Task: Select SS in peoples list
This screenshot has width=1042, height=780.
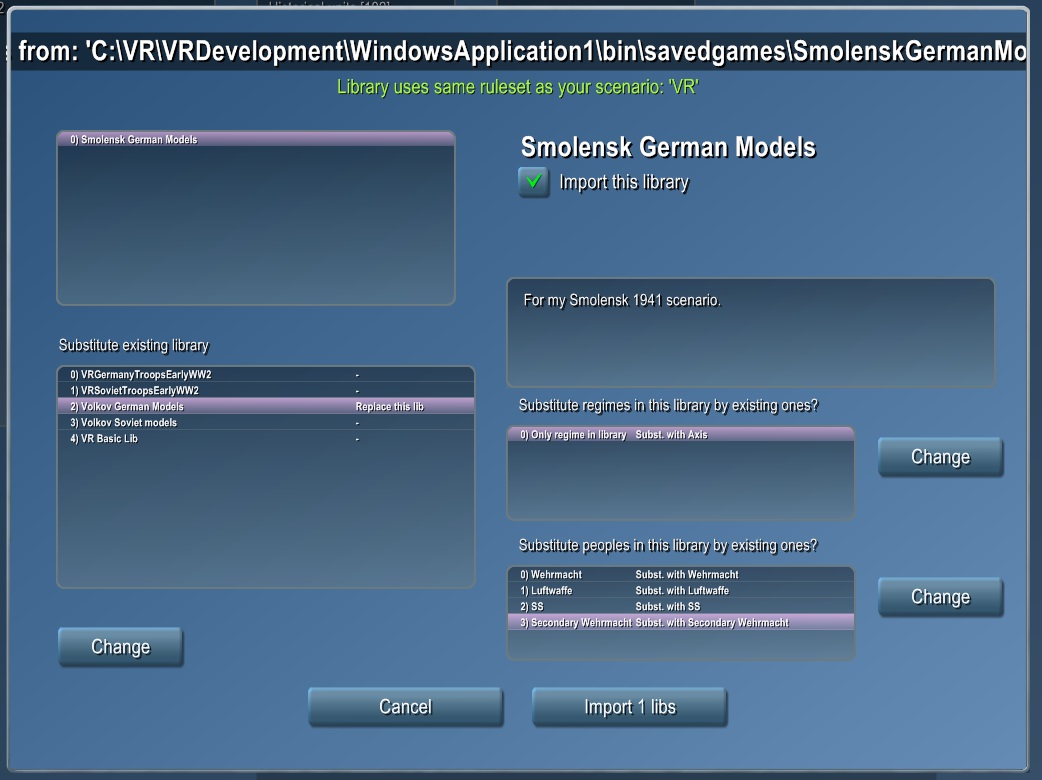Action: (680, 606)
